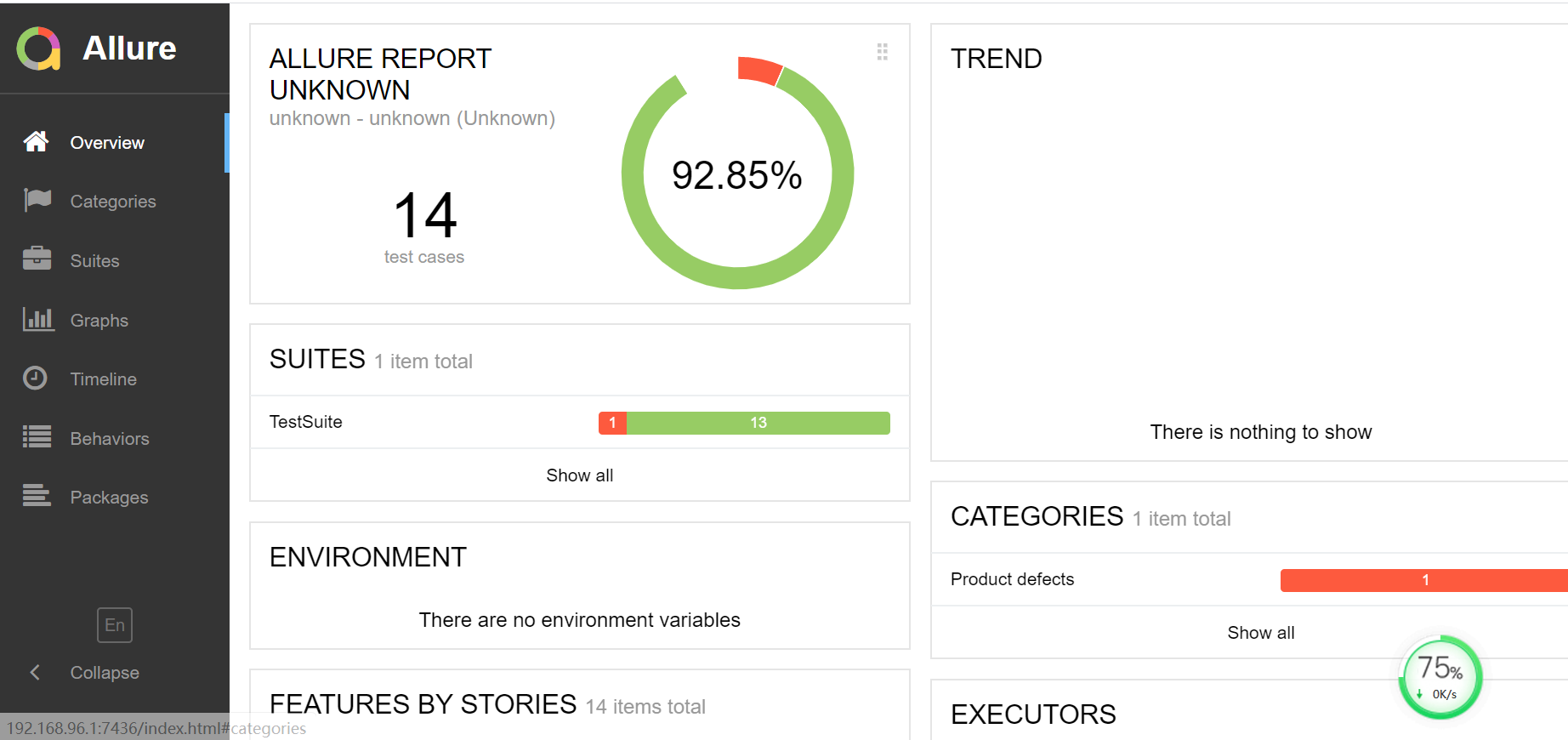Show all categories

(1260, 633)
